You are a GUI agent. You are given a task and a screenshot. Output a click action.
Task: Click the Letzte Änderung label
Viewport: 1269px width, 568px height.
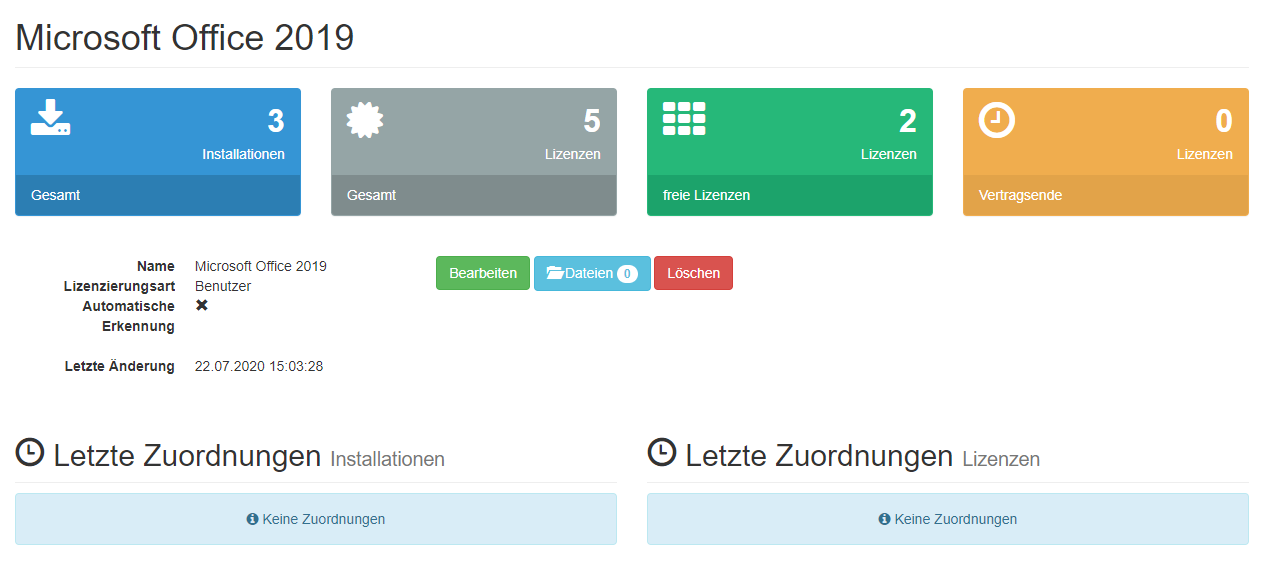[x=120, y=366]
